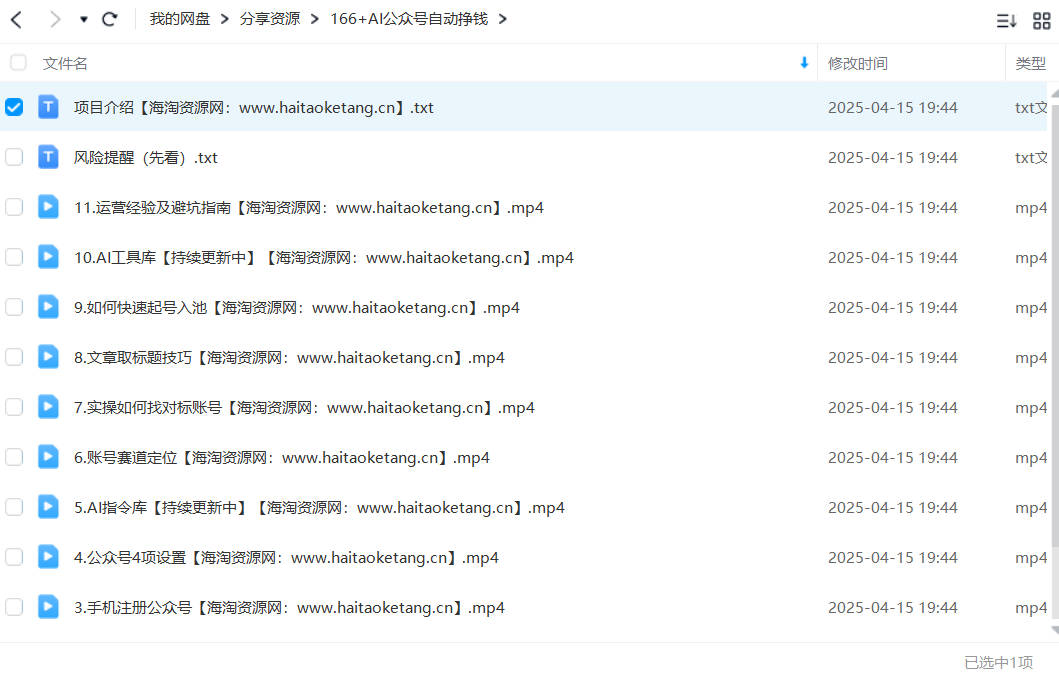The width and height of the screenshot is (1059, 673).
Task: Click video icon of 11.运营经验及避坑指南
Action: point(48,207)
